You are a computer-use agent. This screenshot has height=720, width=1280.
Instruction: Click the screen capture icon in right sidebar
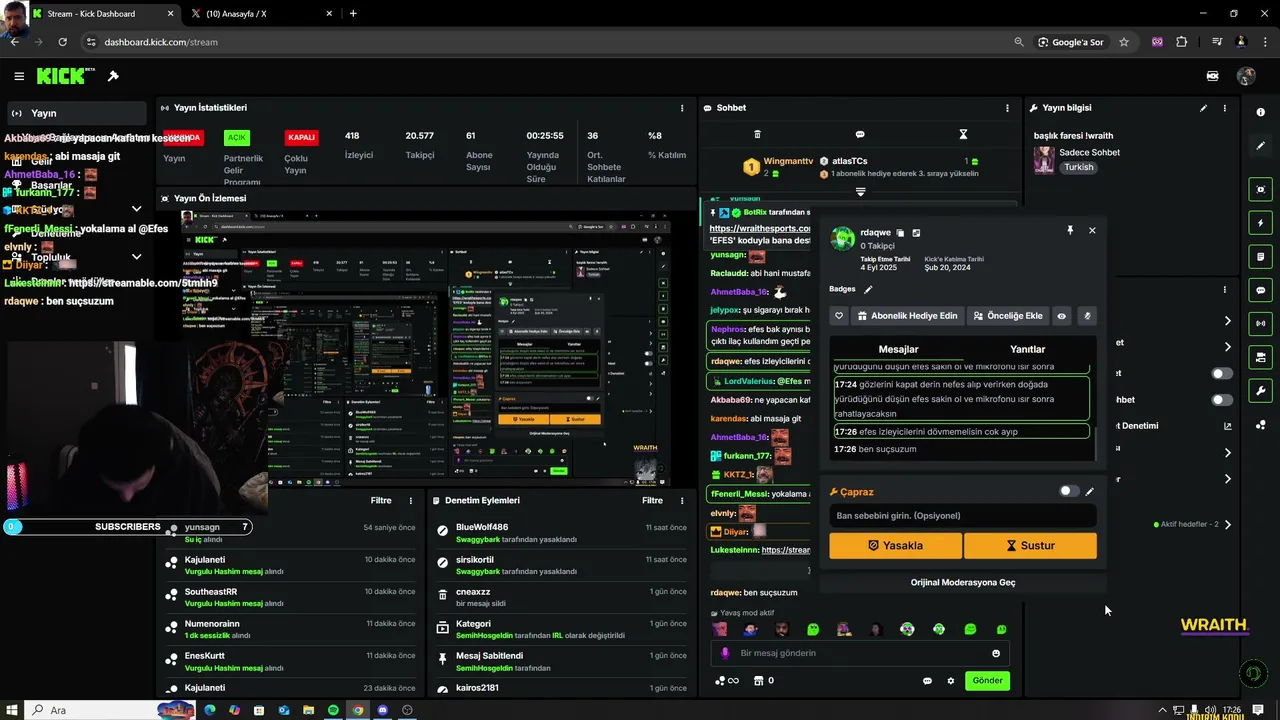click(x=1261, y=189)
